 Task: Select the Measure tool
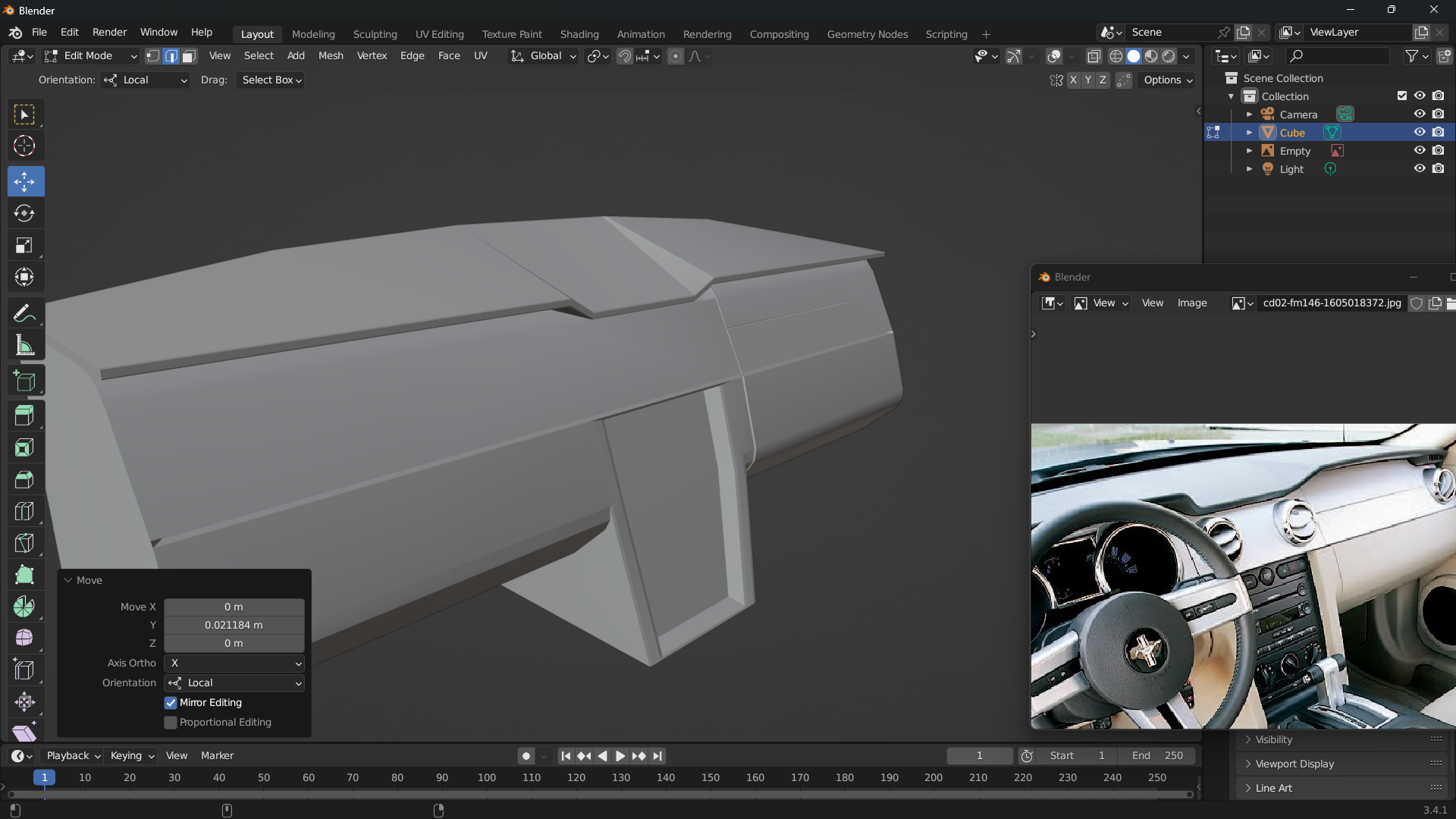tap(24, 346)
